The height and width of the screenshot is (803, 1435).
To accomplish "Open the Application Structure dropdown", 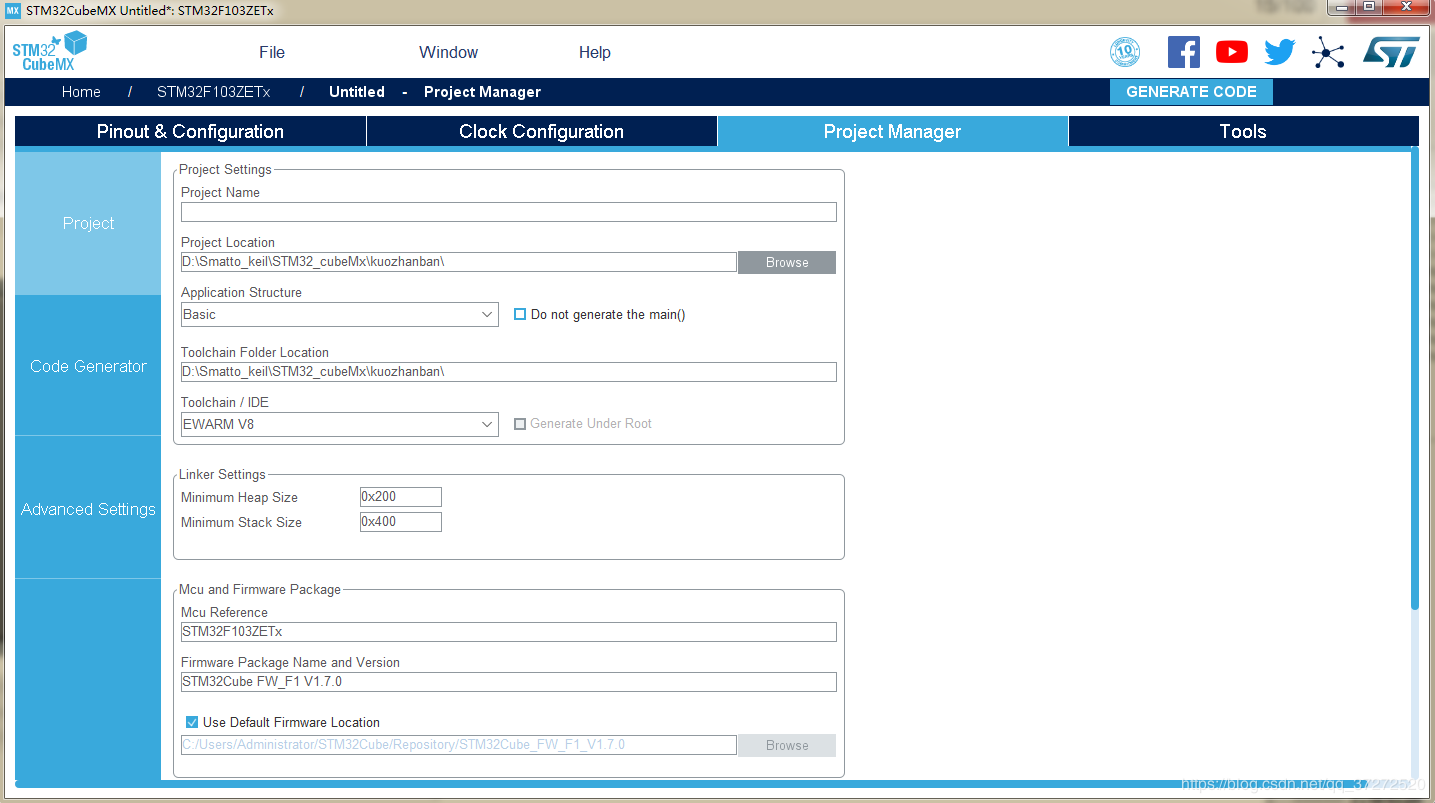I will click(x=339, y=314).
